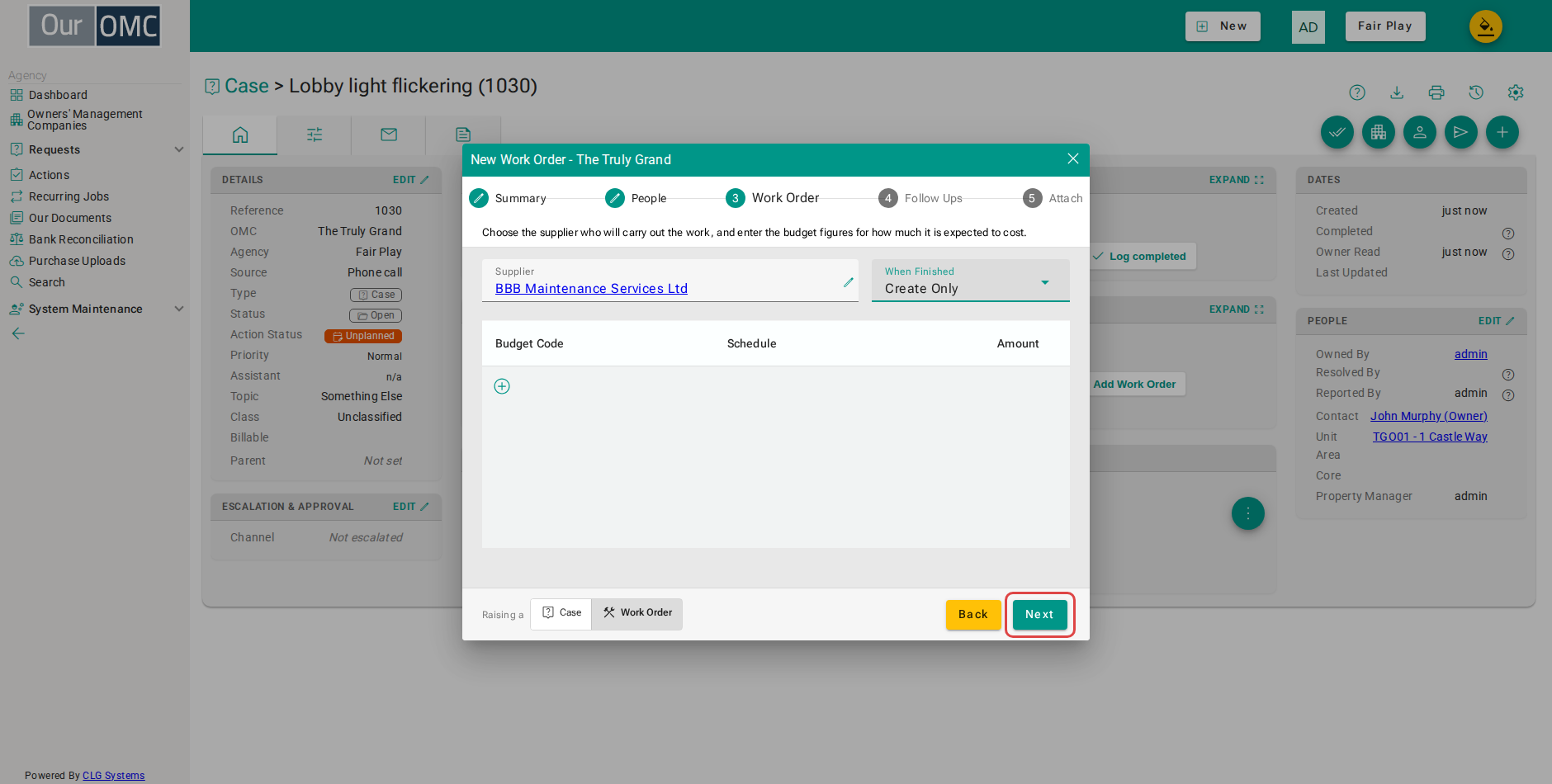The width and height of the screenshot is (1552, 784).
Task: Open case settings gear icon
Action: [1516, 92]
